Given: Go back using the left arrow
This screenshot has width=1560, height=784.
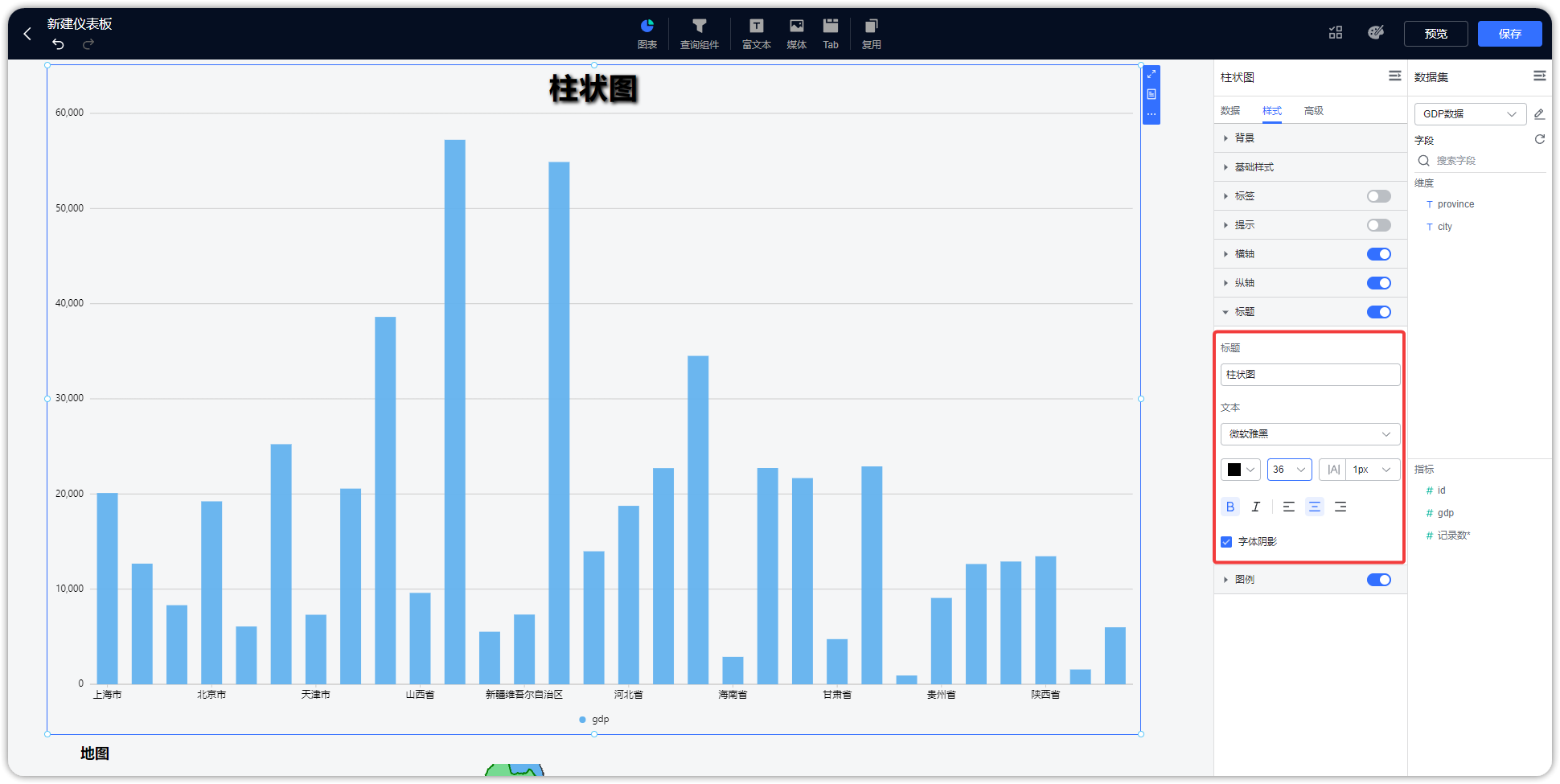Looking at the screenshot, I should click(x=27, y=34).
